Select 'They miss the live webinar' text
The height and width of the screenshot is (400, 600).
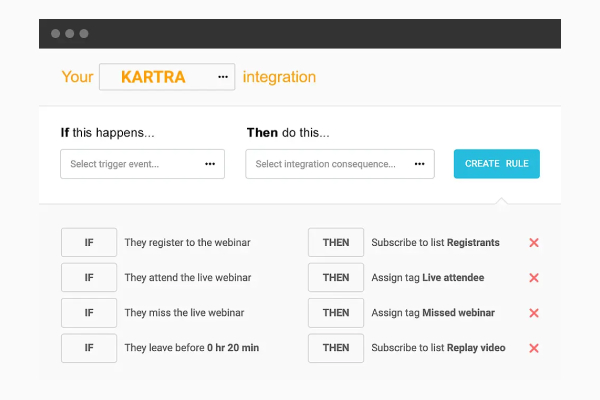184,313
